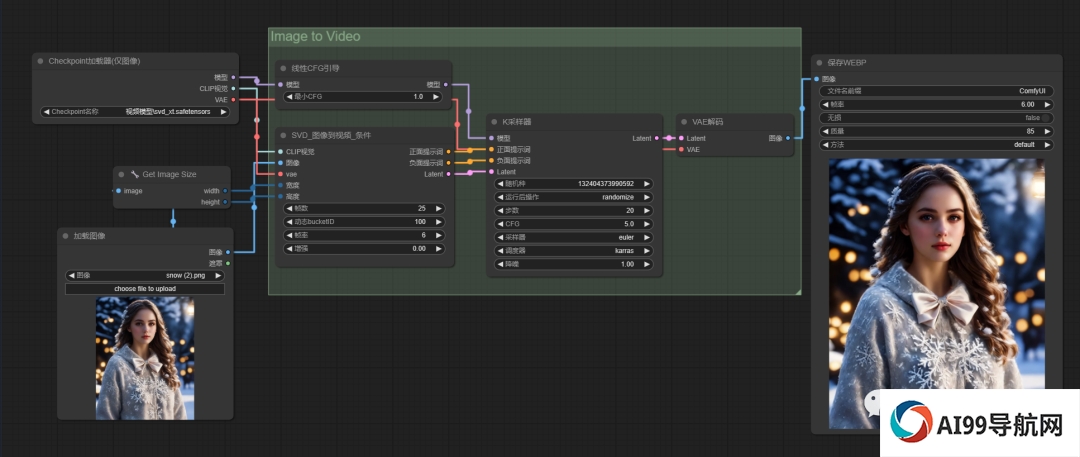Viewport: 1080px width, 457px height.
Task: Click the CLIP视觉 output socket on Checkpoint加载器
Action: coord(233,88)
